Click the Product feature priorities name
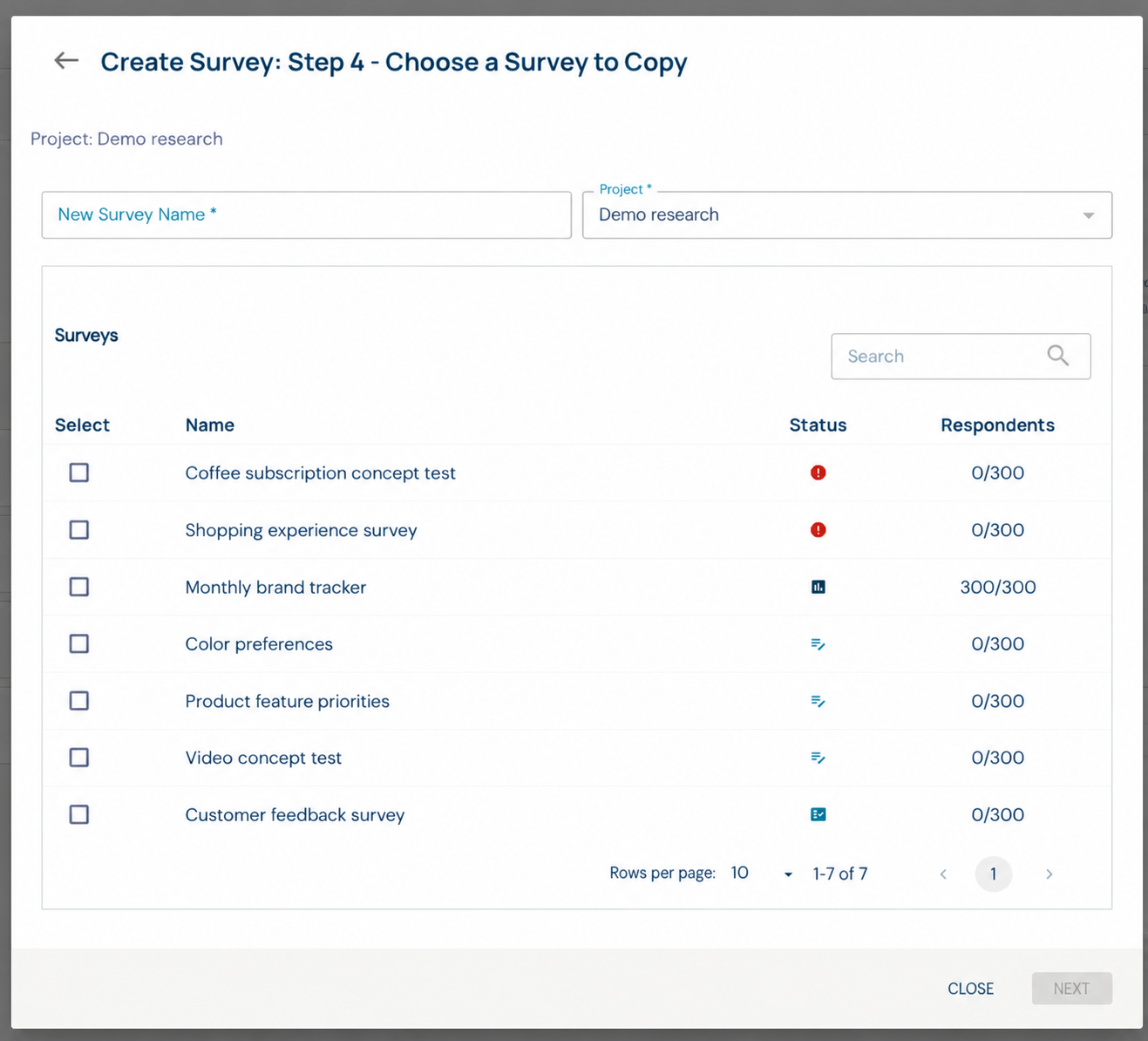1148x1041 pixels. 287,702
